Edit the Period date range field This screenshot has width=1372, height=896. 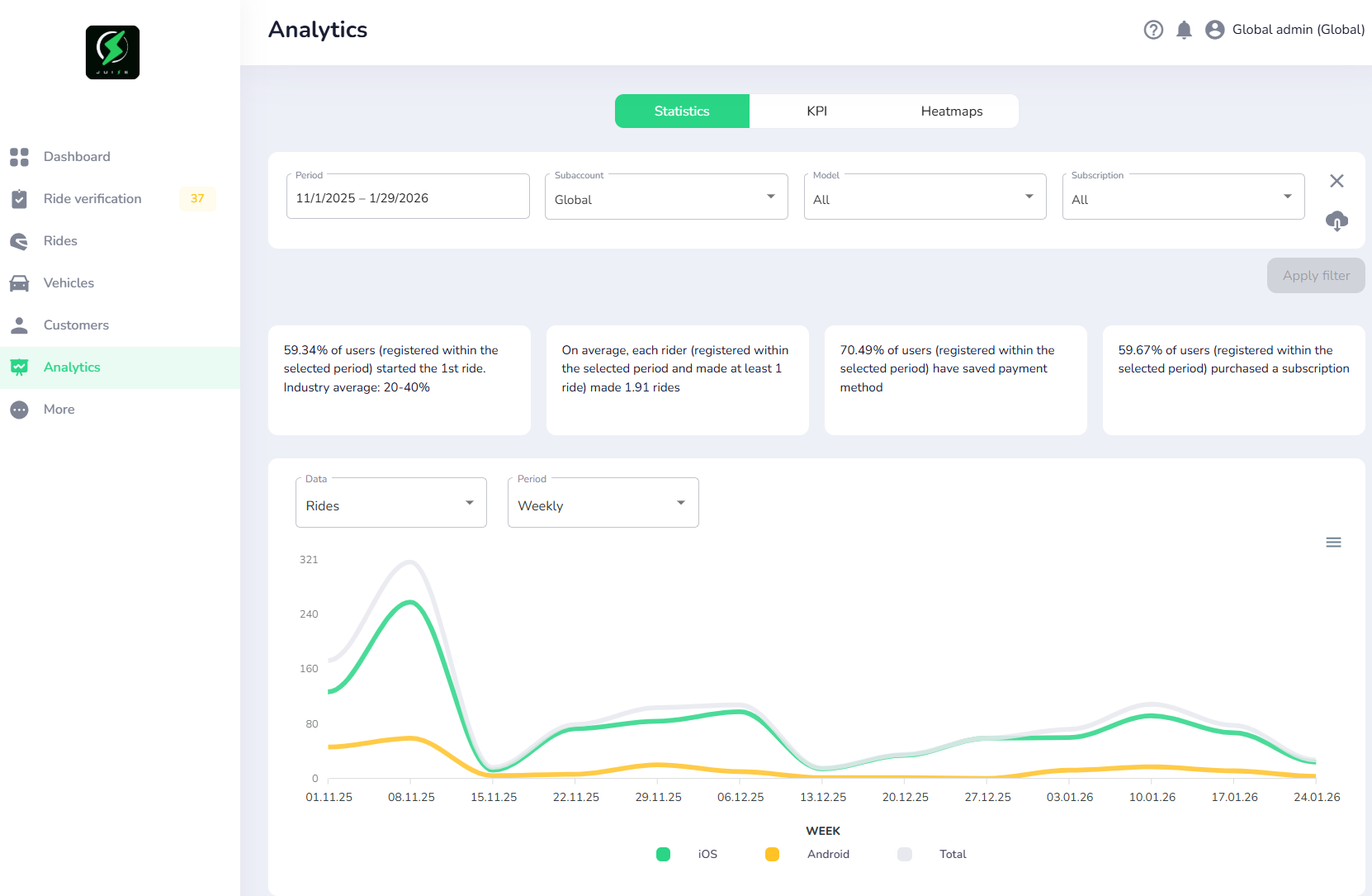[x=408, y=197]
